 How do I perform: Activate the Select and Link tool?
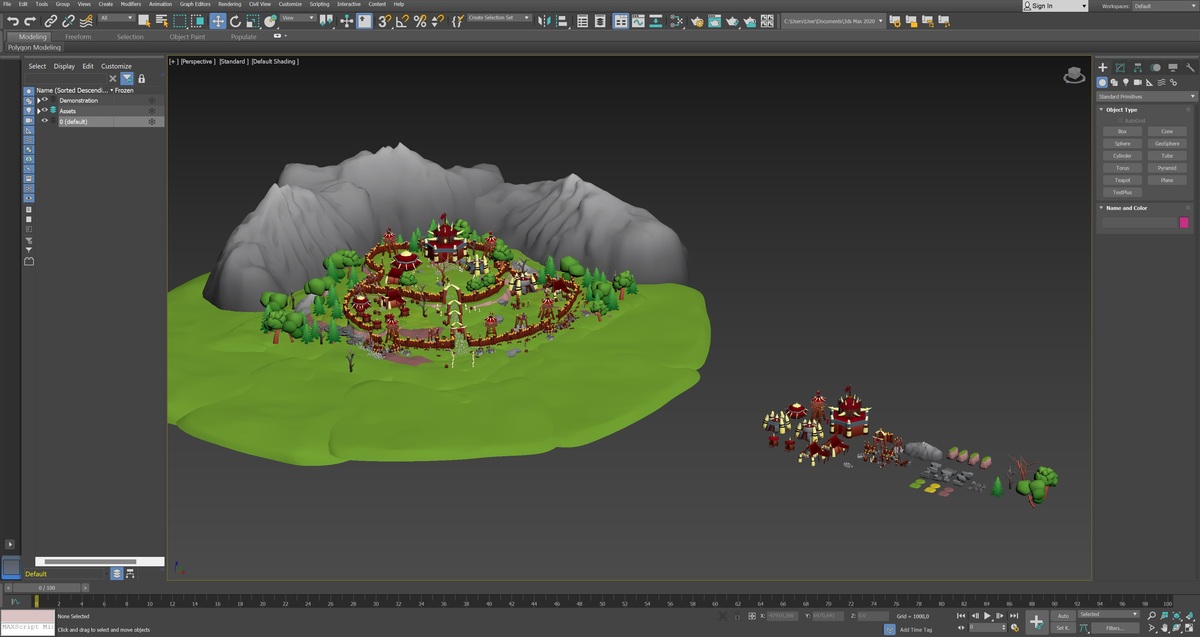pyautogui.click(x=51, y=20)
